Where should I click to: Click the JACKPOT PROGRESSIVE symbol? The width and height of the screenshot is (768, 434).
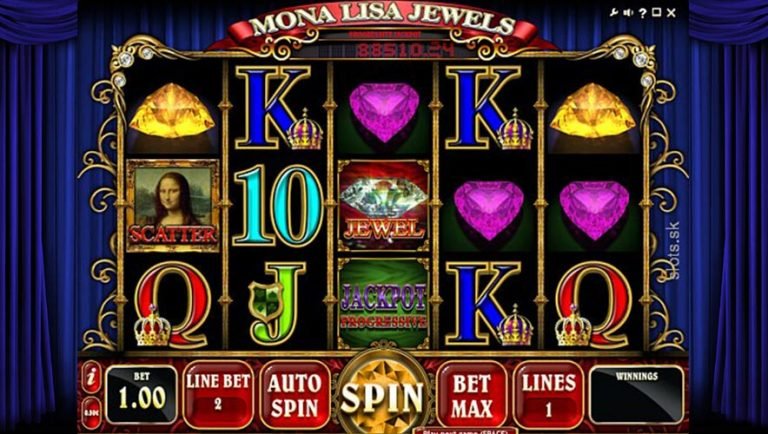(384, 304)
